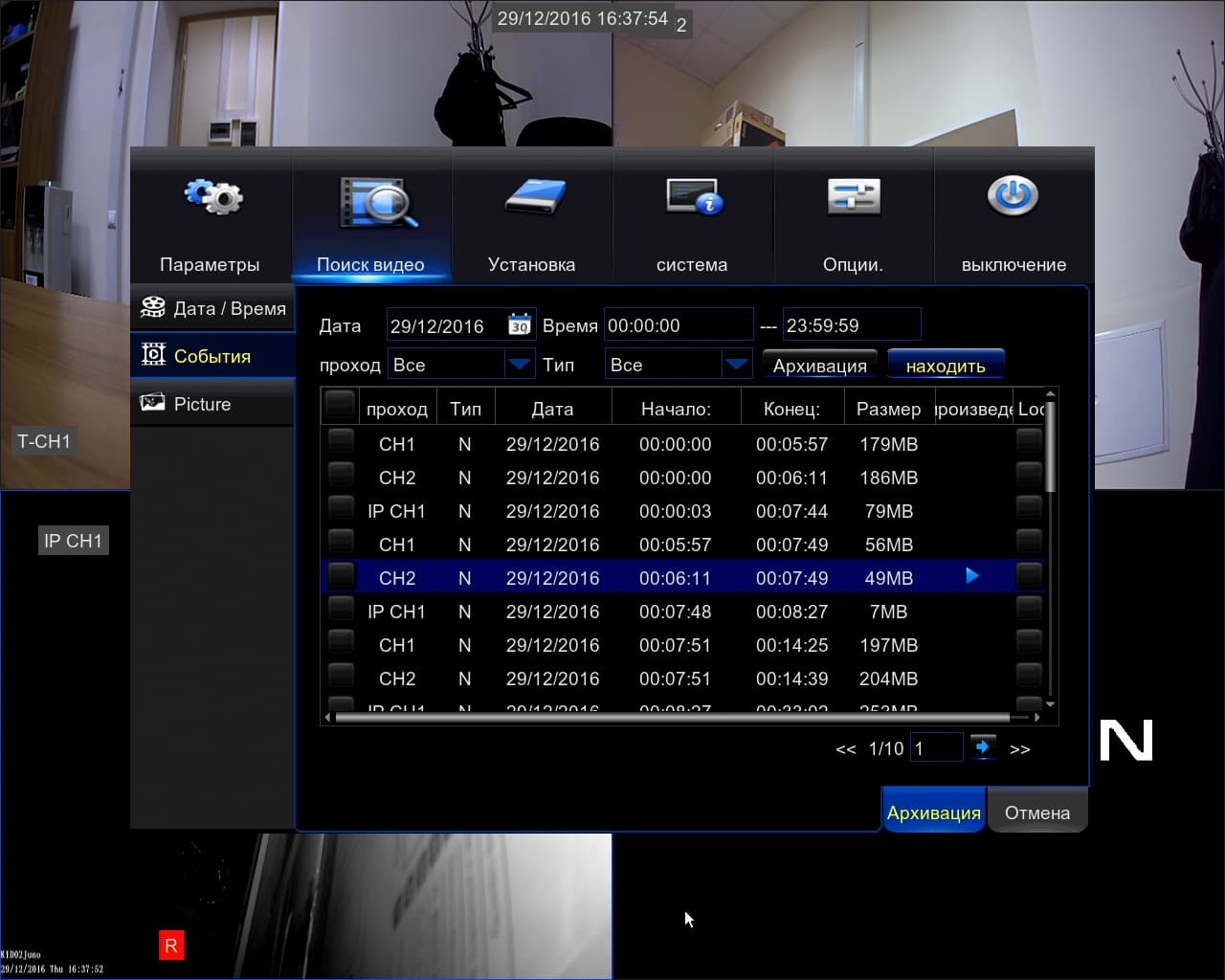Click the выключение power icon
The image size is (1225, 980).
pyautogui.click(x=1013, y=196)
